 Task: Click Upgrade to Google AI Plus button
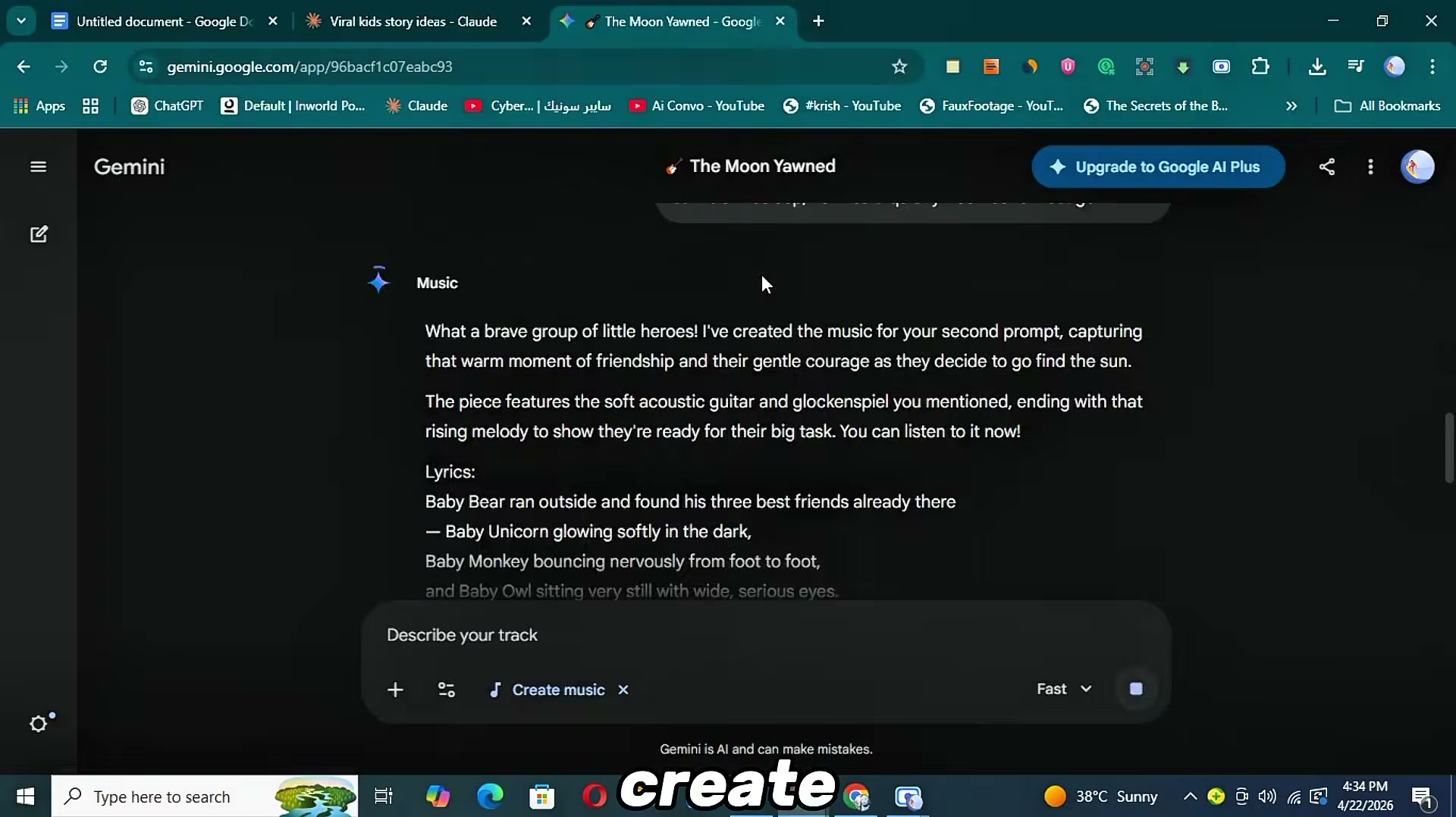pos(1158,167)
